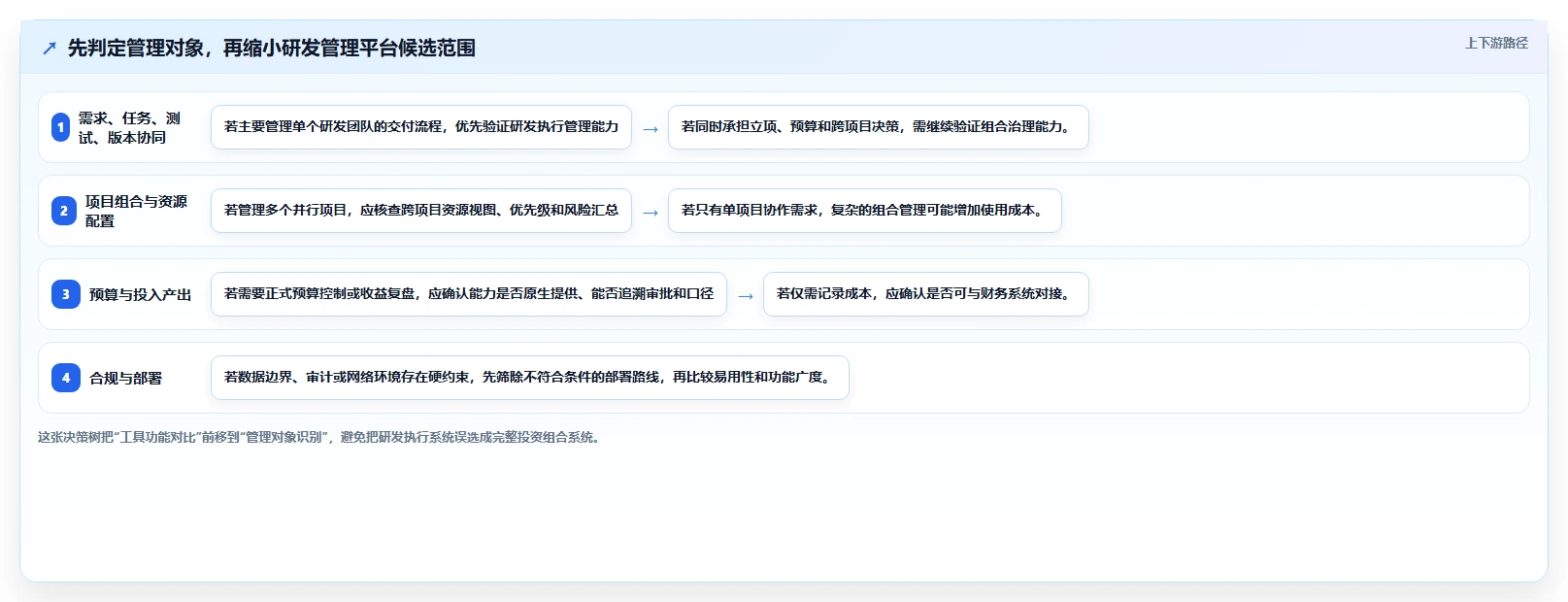Click the box 若需要正式预算控制或收益复盘
Screen dimensions: 1568x602
coord(469,294)
